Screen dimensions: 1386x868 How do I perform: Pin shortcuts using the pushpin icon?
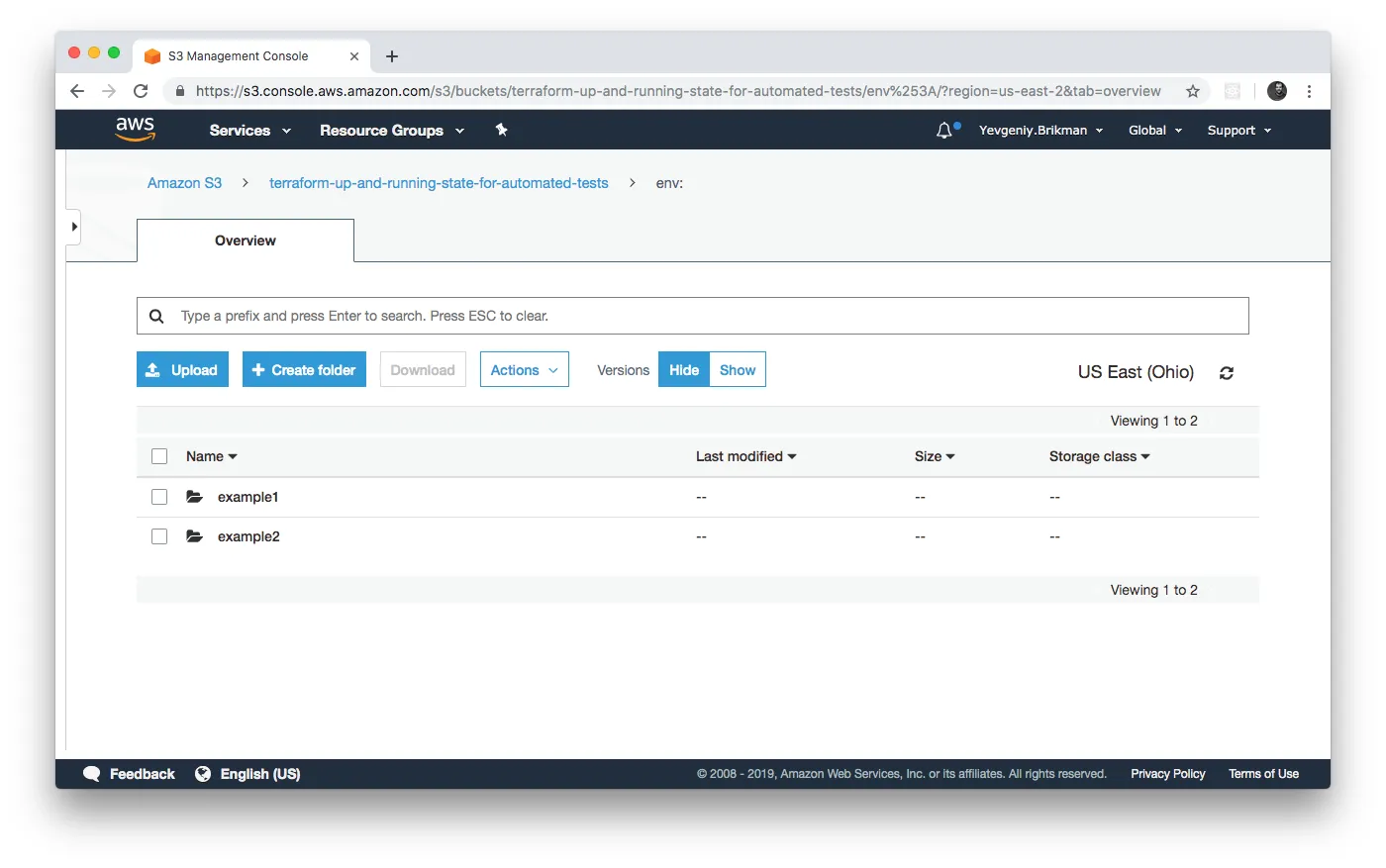tap(502, 130)
